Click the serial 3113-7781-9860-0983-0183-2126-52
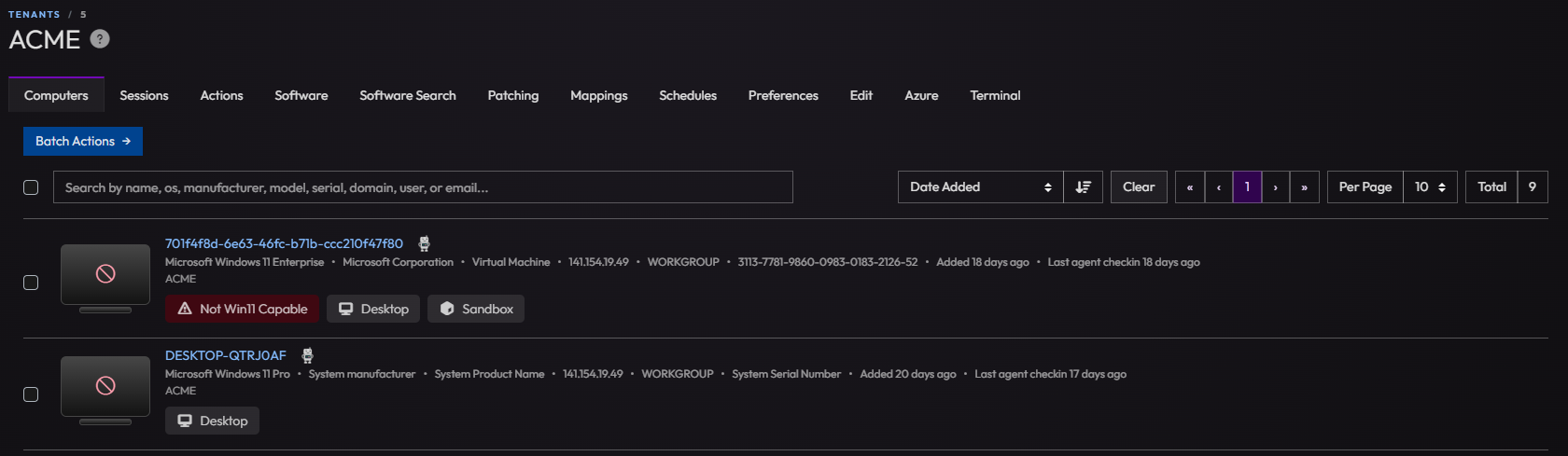Viewport: 1568px width, 456px height. click(x=828, y=262)
